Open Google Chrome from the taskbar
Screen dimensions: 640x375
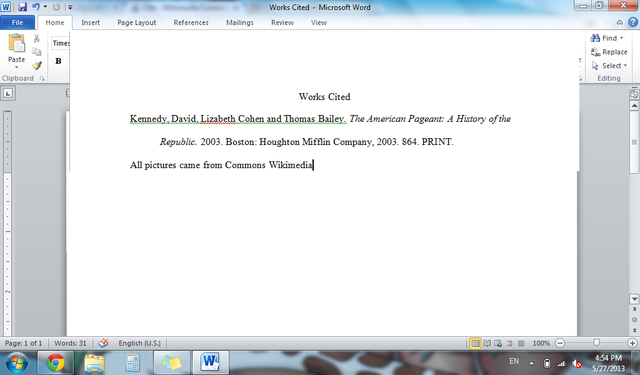coord(56,362)
